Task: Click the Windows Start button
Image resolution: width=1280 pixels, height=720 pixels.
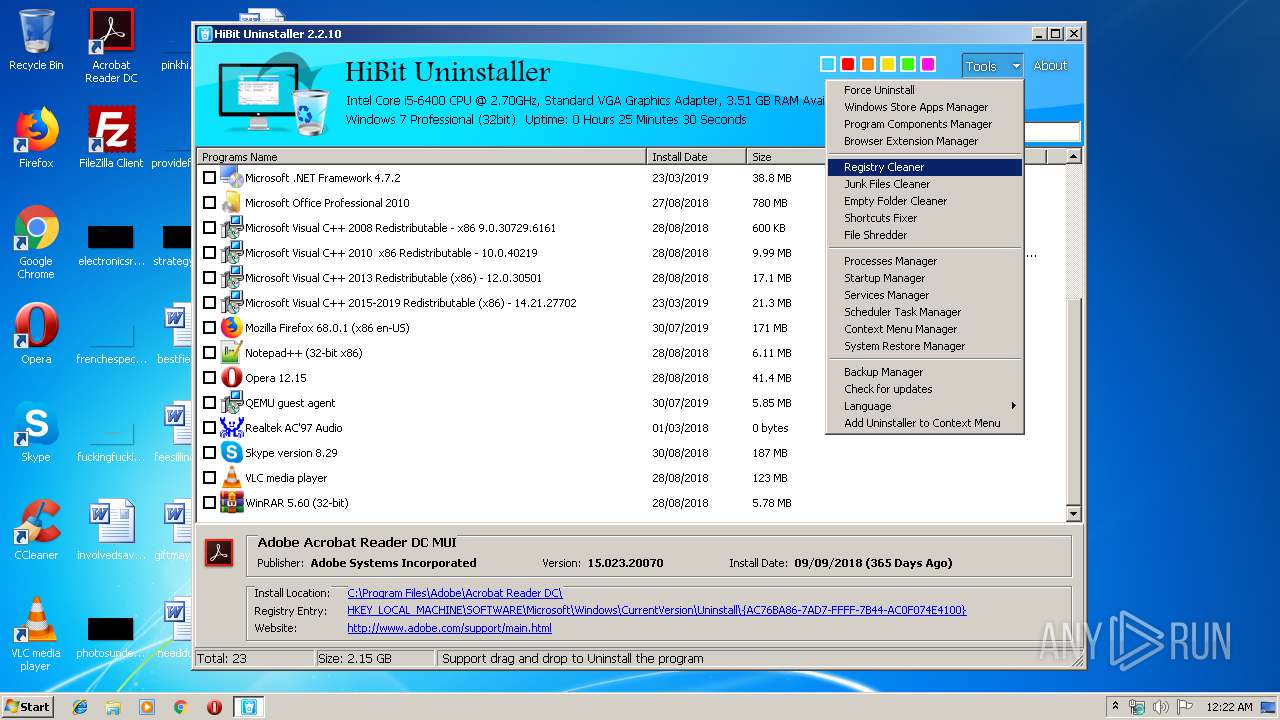Action: point(28,706)
